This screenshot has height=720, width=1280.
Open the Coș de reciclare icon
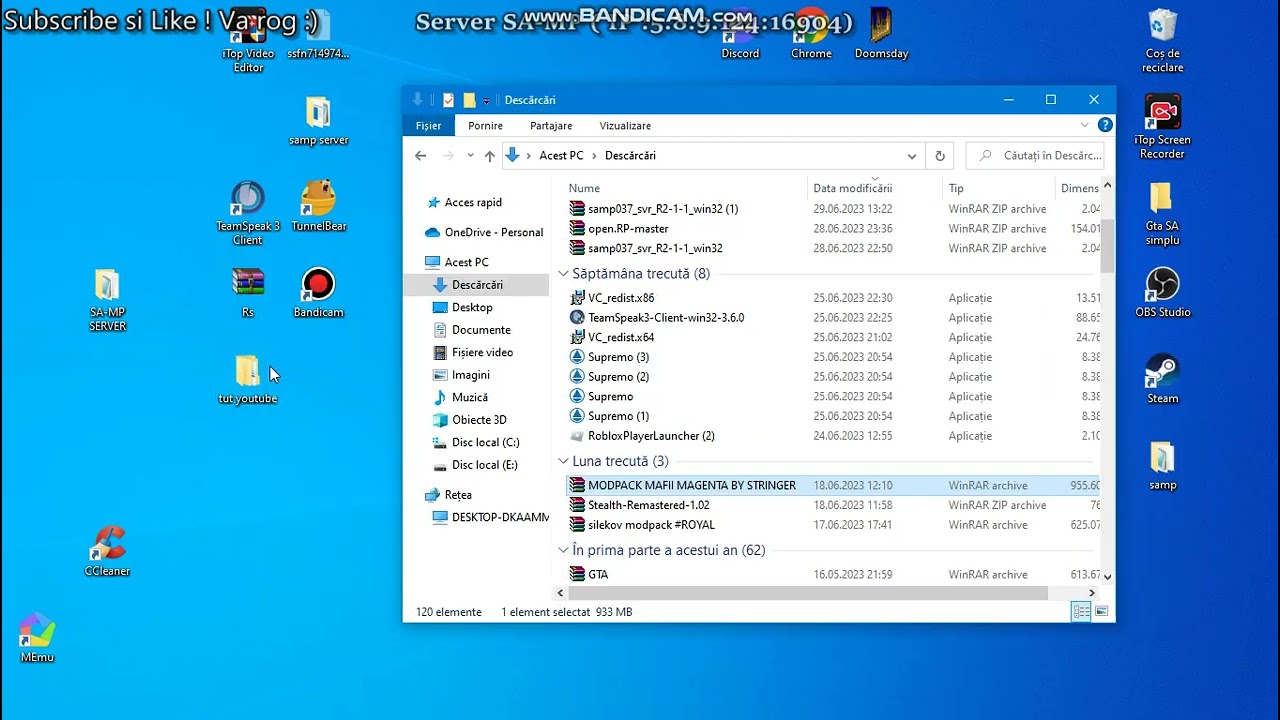(x=1162, y=40)
